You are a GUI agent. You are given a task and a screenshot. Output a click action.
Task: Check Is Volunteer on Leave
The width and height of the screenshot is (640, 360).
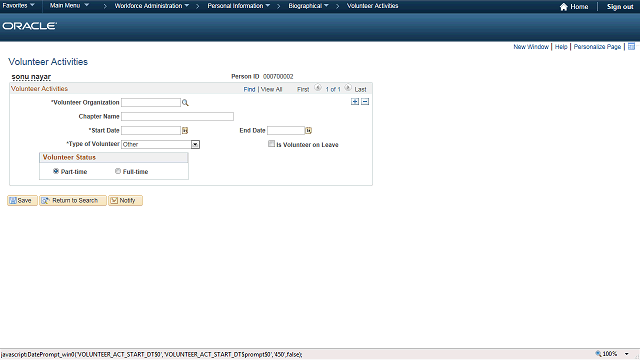(271, 144)
